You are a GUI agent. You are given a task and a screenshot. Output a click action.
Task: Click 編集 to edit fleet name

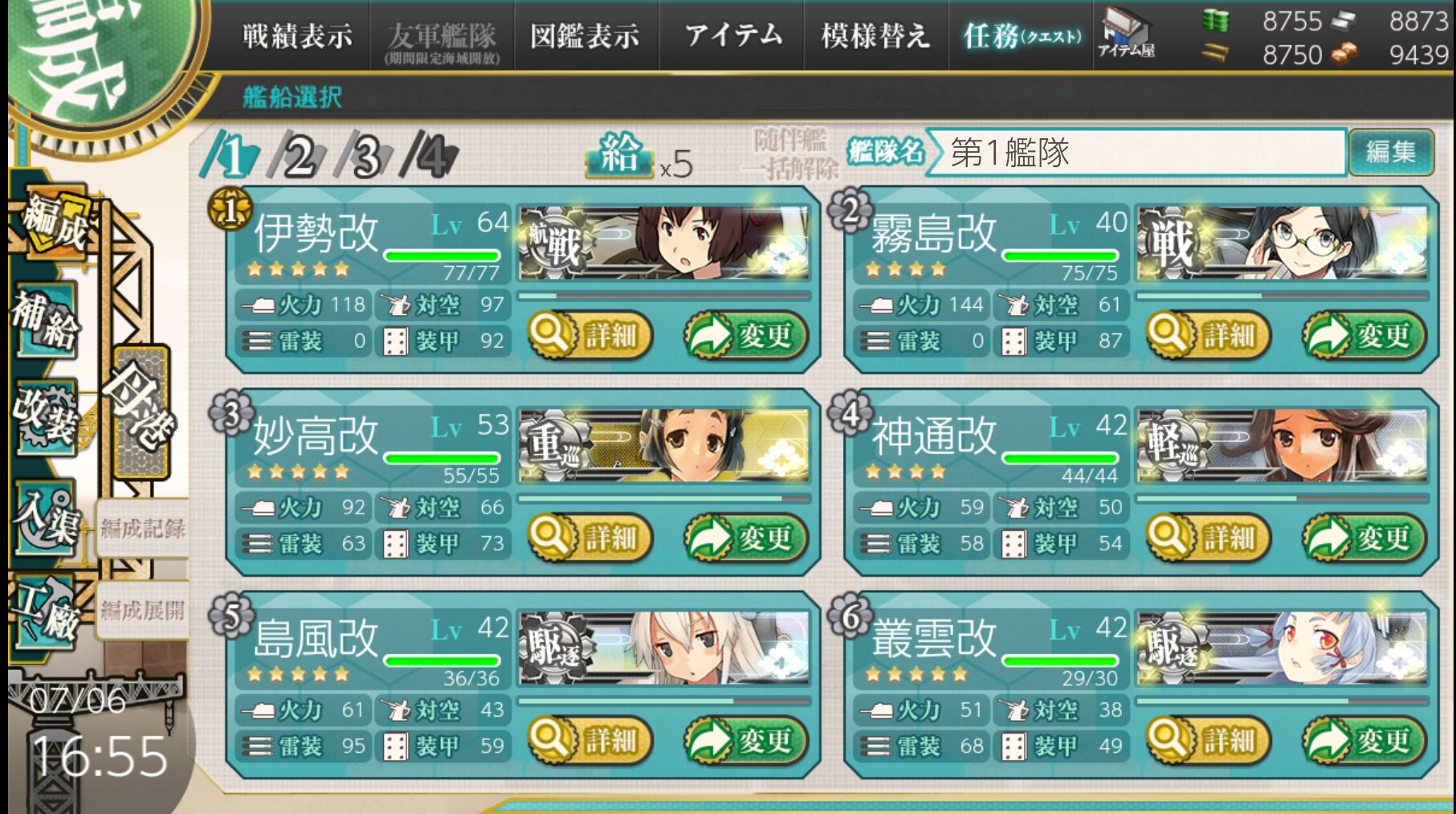point(1391,151)
